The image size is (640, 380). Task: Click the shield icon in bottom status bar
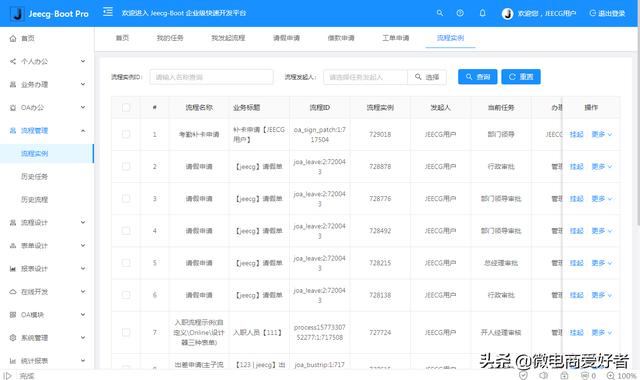(x=523, y=375)
